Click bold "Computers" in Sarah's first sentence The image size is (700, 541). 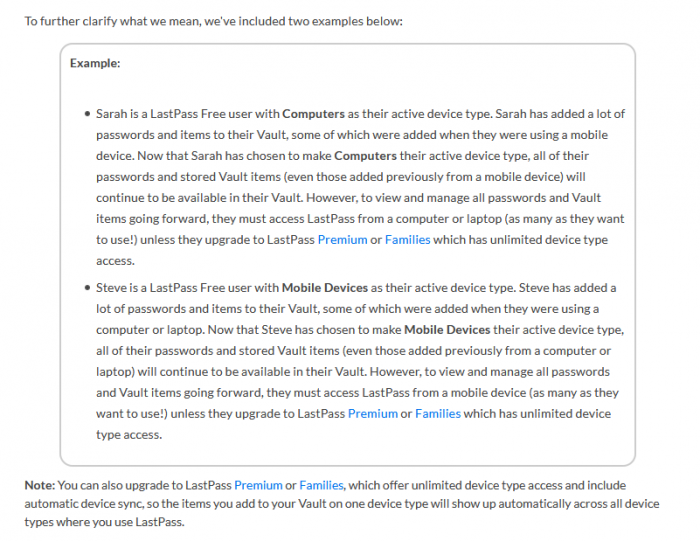point(313,114)
